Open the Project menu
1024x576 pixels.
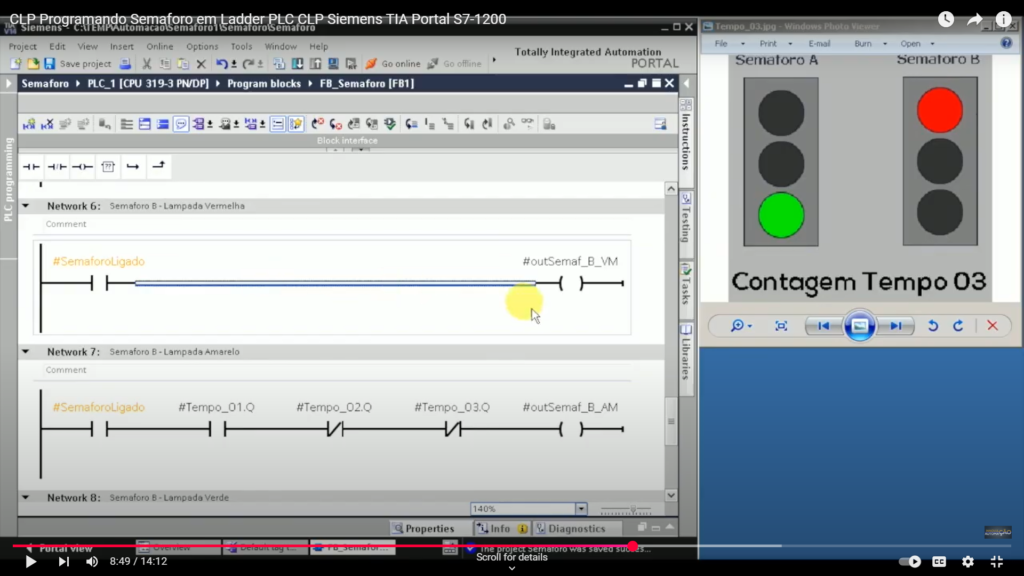coord(23,46)
